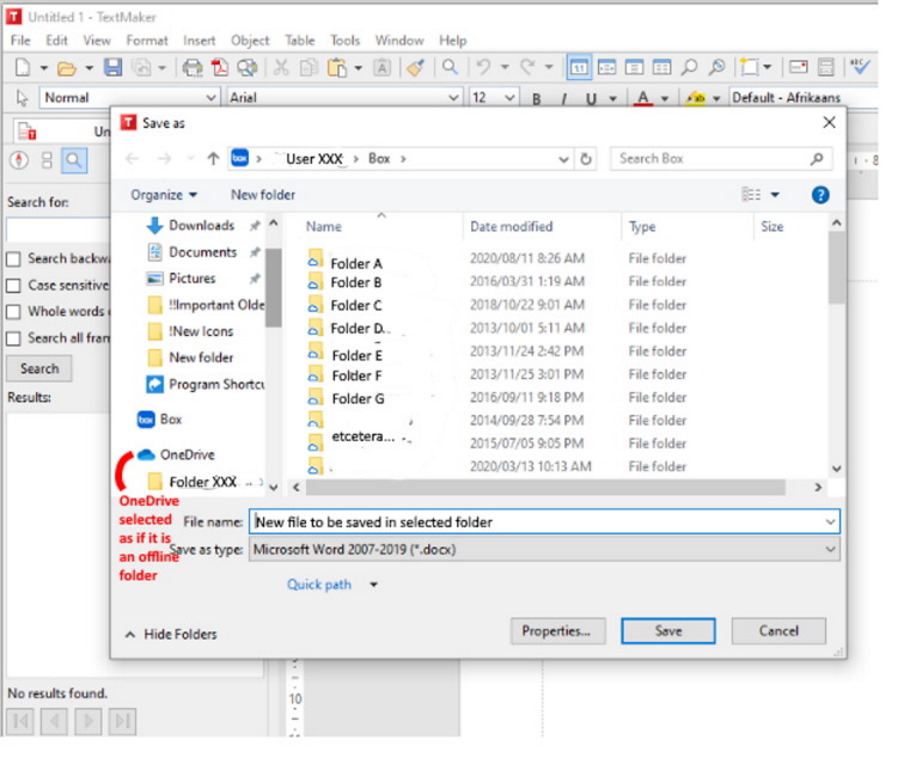Collapse folder pane with Hide Folders
The height and width of the screenshot is (764, 904).
[x=170, y=634]
